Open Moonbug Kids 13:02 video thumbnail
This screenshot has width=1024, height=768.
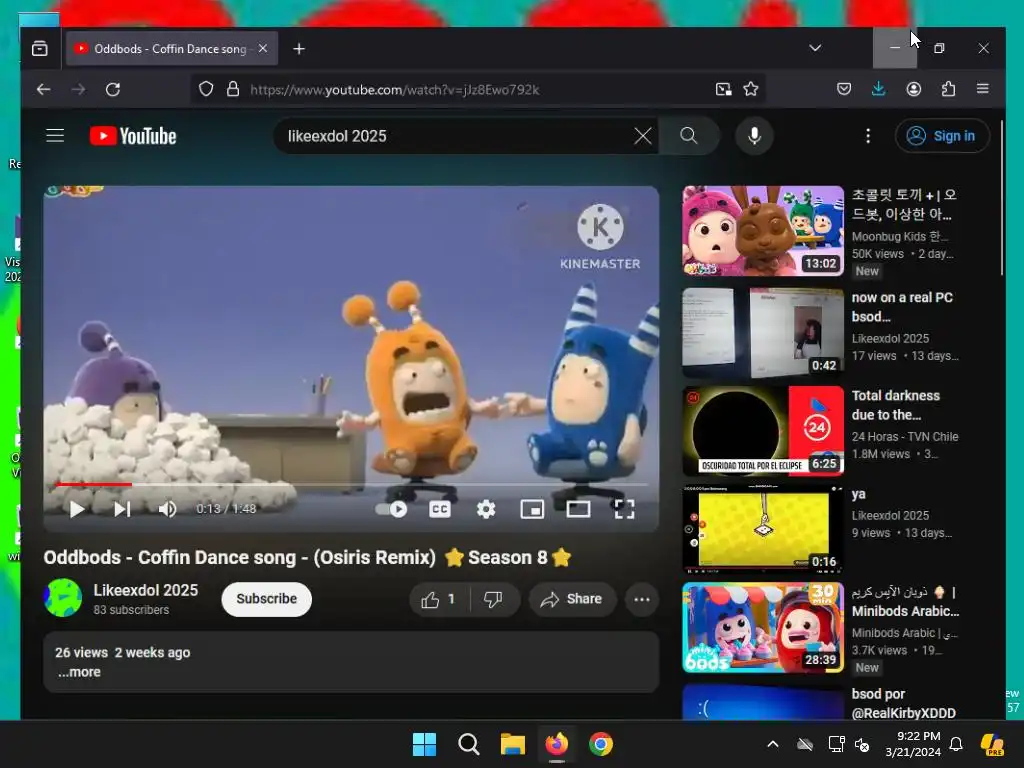(763, 231)
